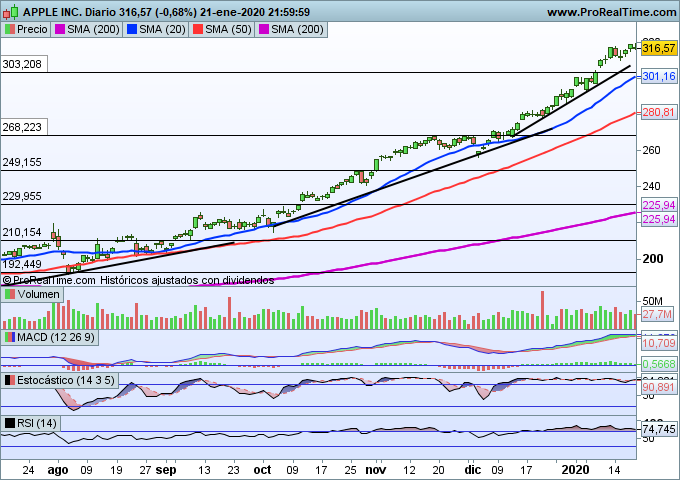Click the Estocástico indicator icon
Viewport: 680px width, 480px height.
(x=10, y=380)
